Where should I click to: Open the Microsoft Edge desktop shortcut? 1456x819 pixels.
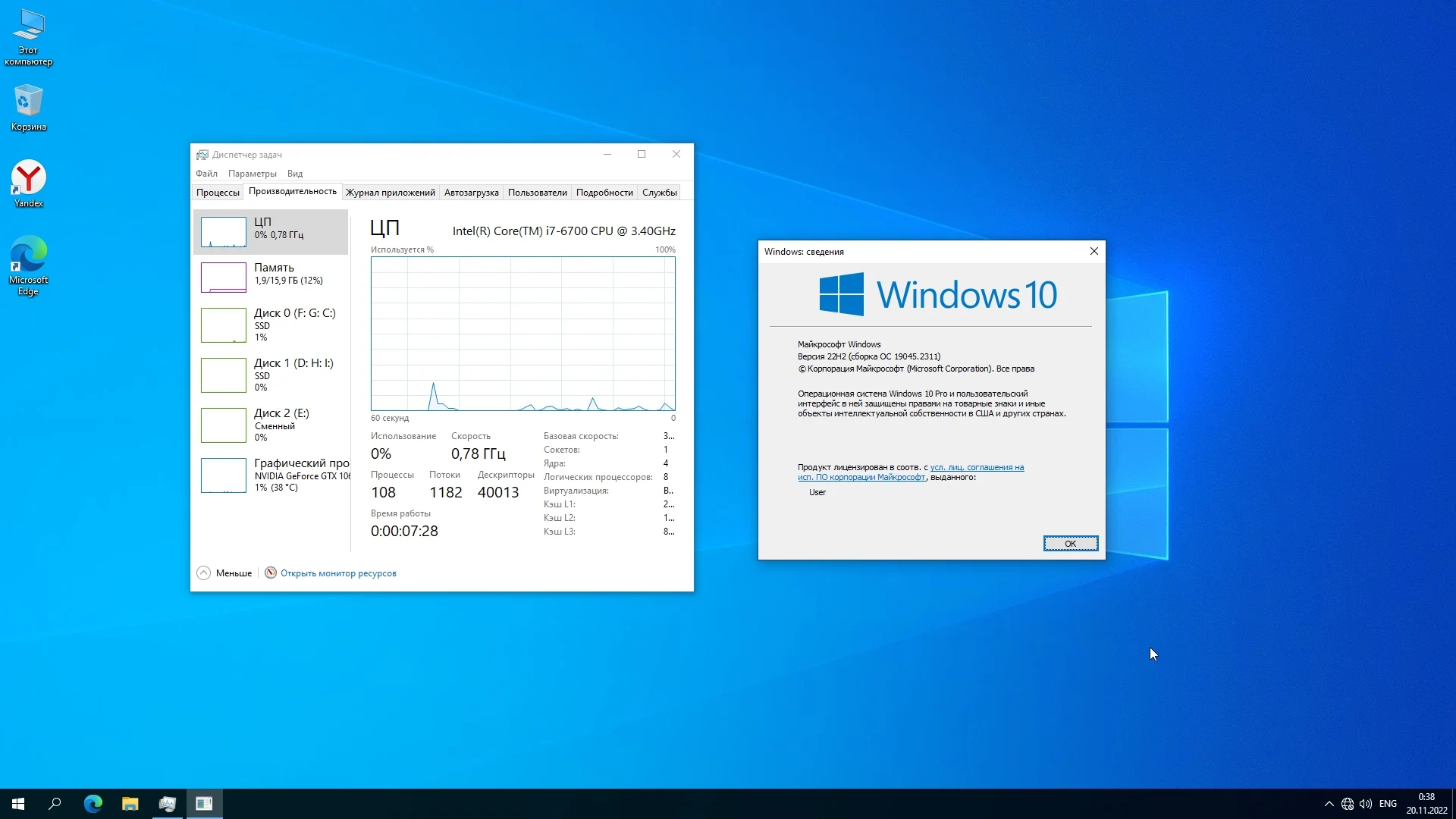click(28, 265)
